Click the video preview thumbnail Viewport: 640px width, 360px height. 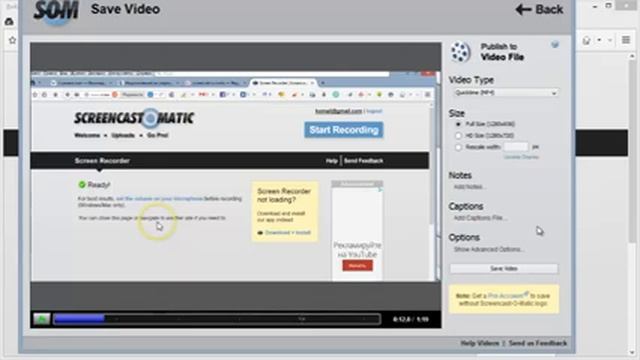[x=235, y=176]
